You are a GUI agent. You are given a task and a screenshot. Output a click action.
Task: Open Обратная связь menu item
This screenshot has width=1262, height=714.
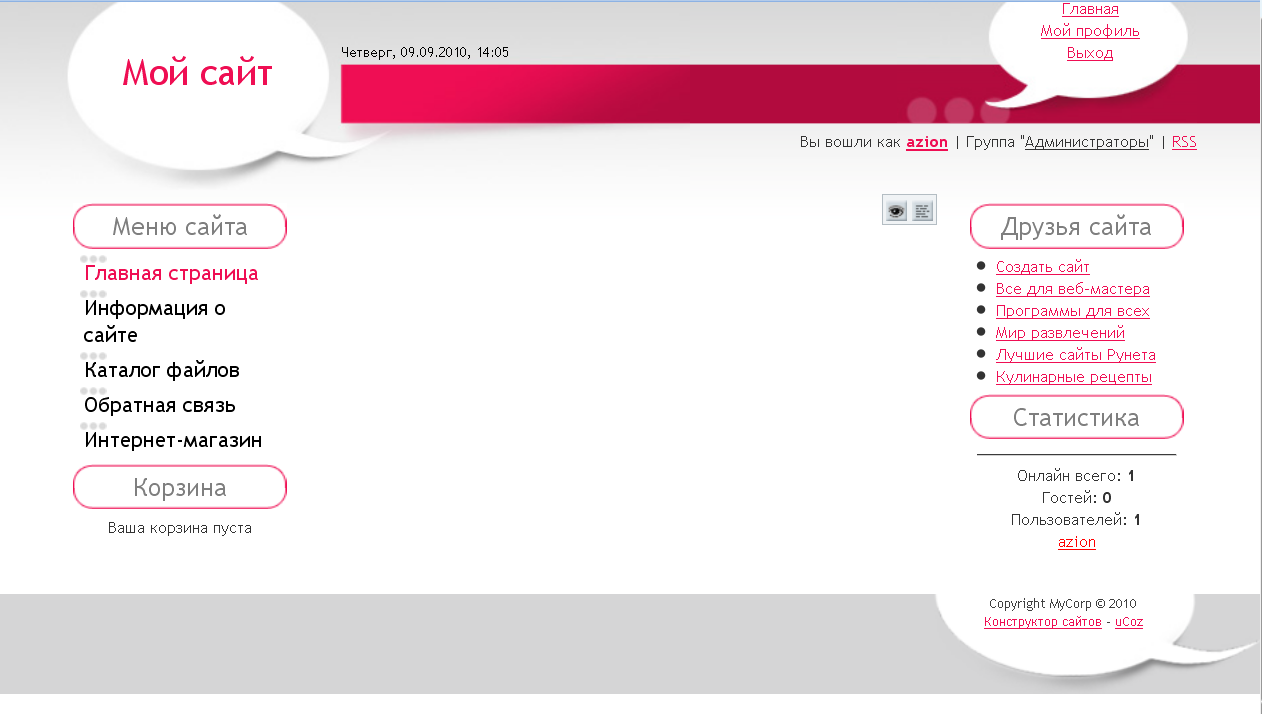pyautogui.click(x=160, y=405)
